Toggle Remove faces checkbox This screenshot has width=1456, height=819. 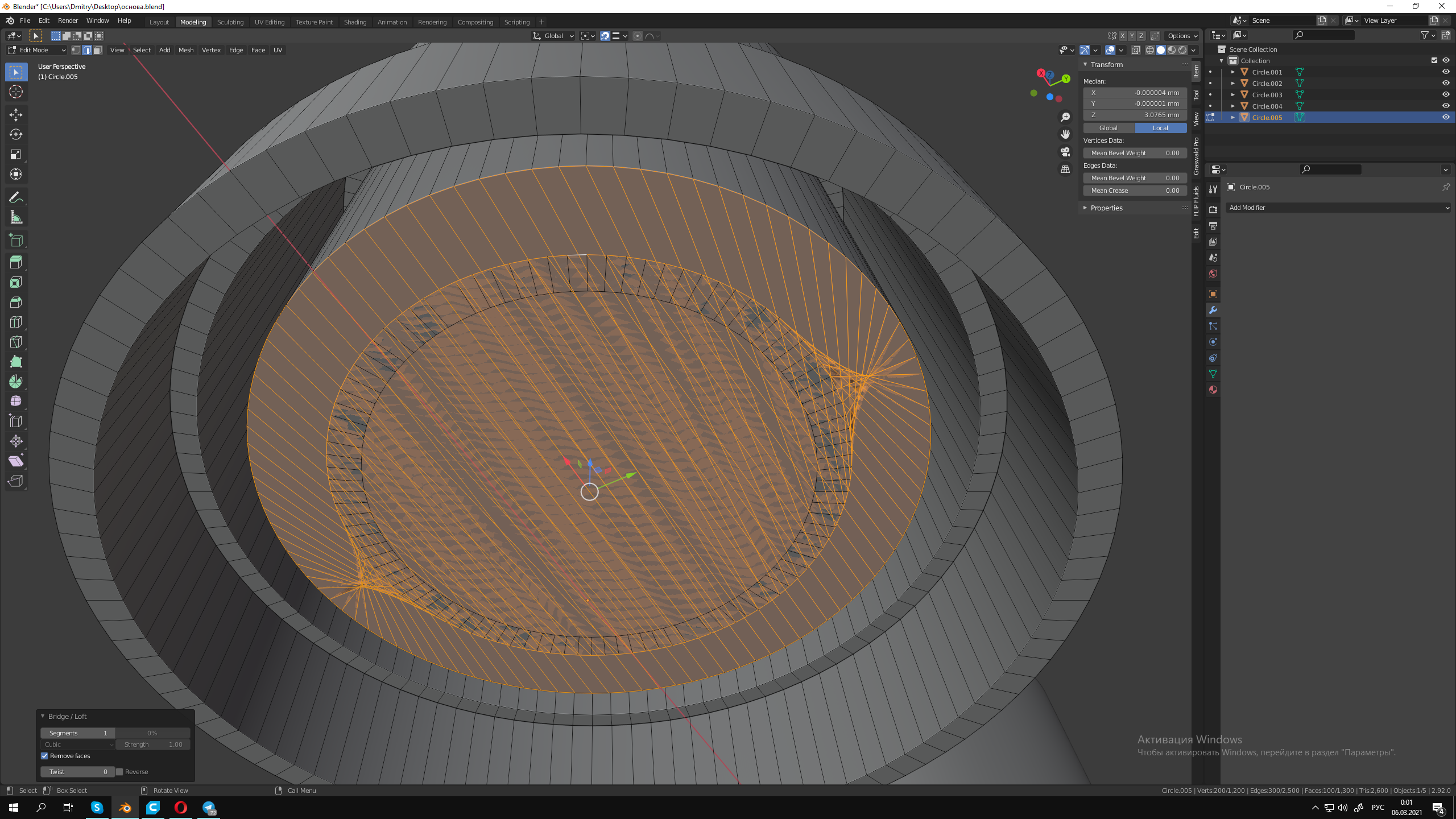click(x=44, y=756)
